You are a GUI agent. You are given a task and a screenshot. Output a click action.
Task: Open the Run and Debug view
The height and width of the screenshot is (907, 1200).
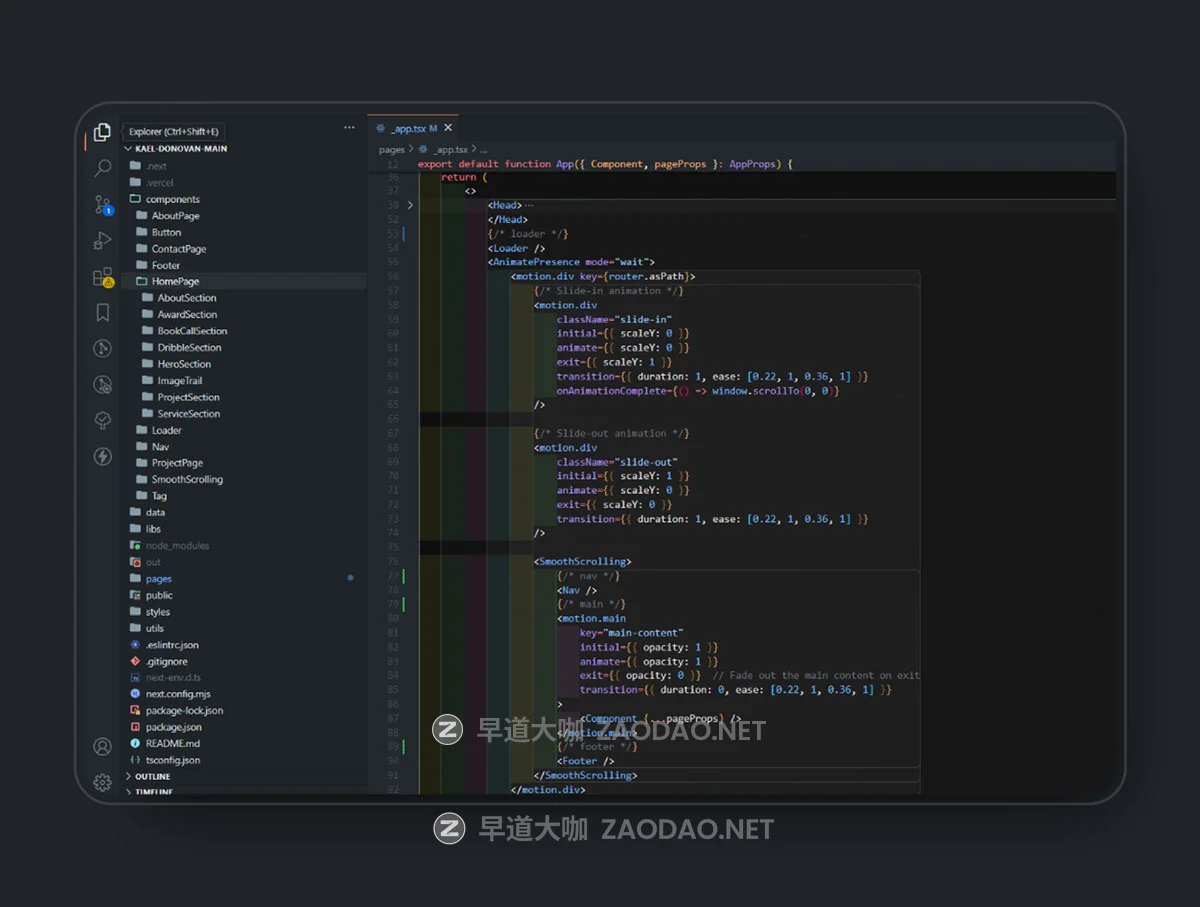point(102,241)
